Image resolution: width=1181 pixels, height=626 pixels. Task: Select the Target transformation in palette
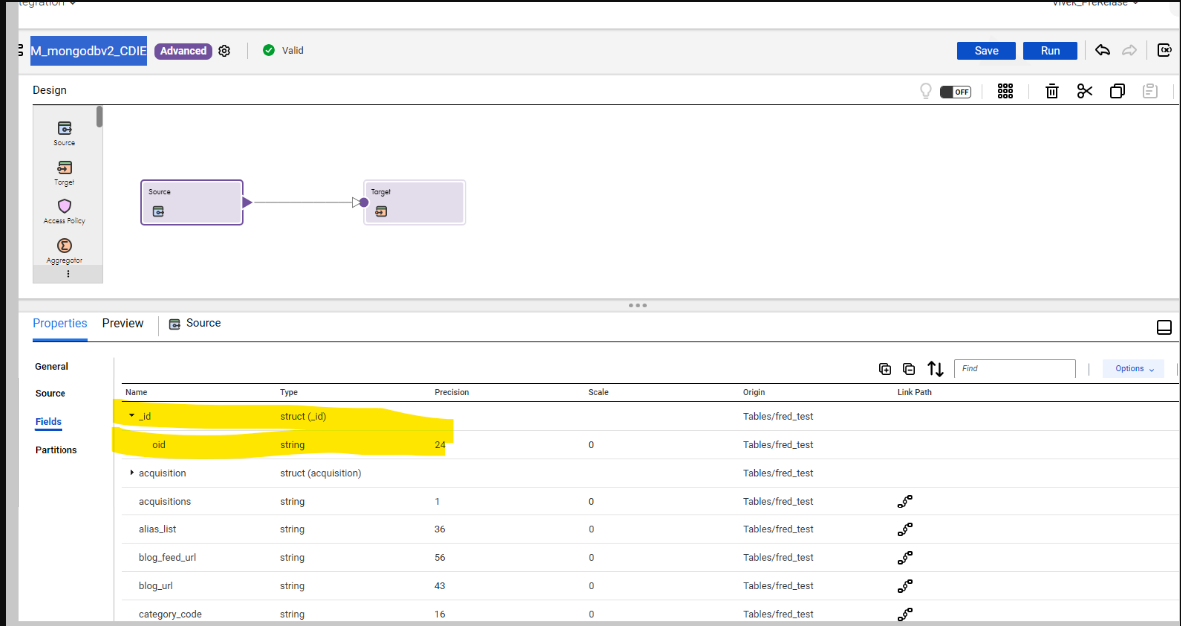(64, 173)
